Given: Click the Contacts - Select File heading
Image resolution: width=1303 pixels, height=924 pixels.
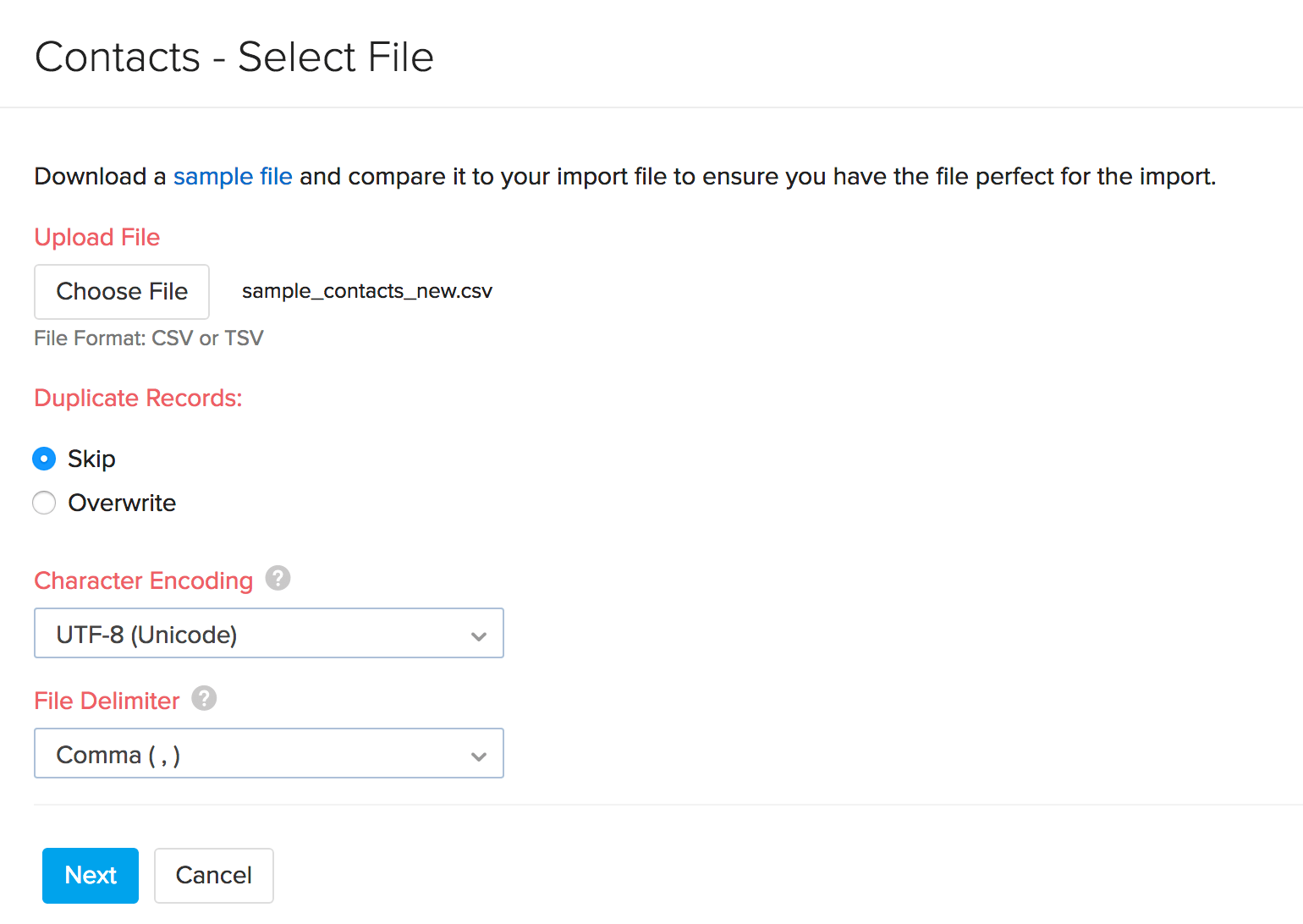Looking at the screenshot, I should [234, 56].
